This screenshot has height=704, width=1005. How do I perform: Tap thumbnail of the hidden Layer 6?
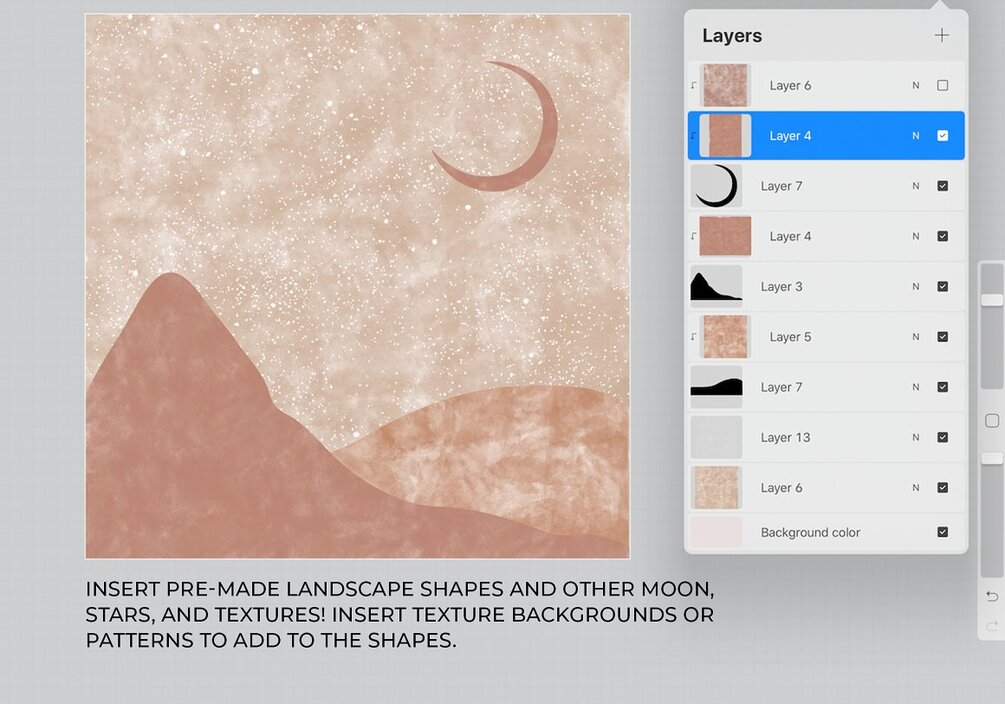[725, 85]
